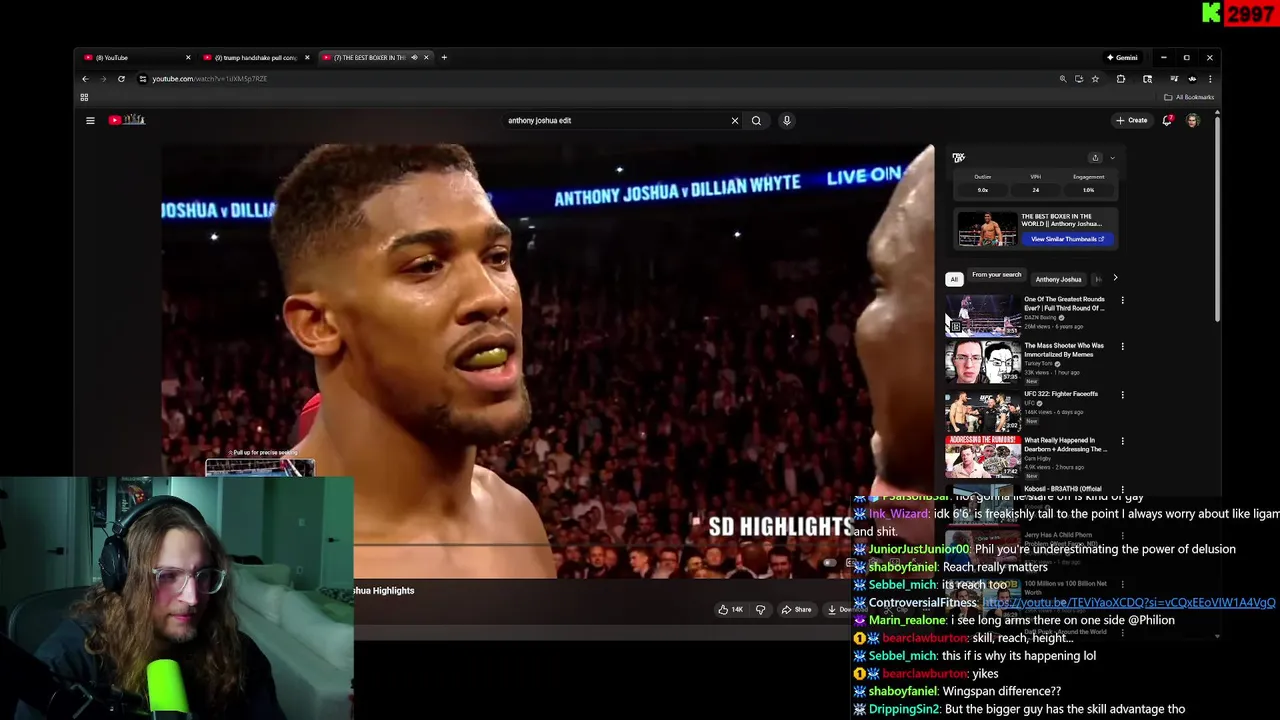1280x720 pixels.
Task: Open options for 'Kobosil - BR3ATH3' video
Action: click(1122, 489)
